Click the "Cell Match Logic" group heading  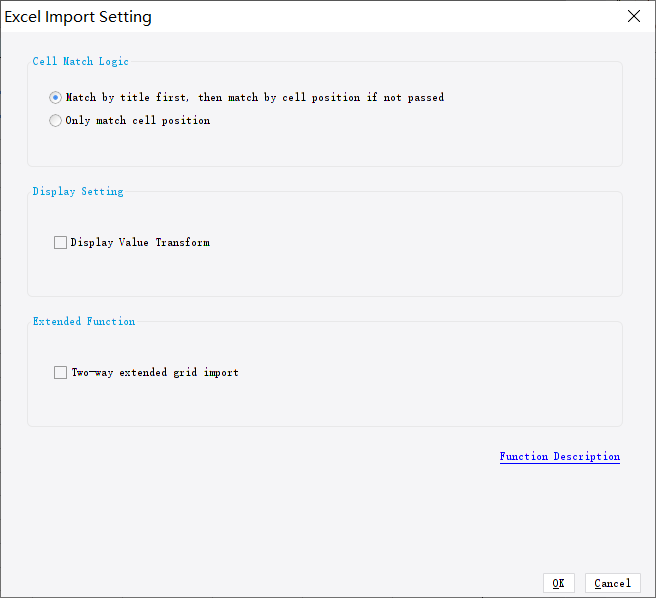[x=80, y=62]
